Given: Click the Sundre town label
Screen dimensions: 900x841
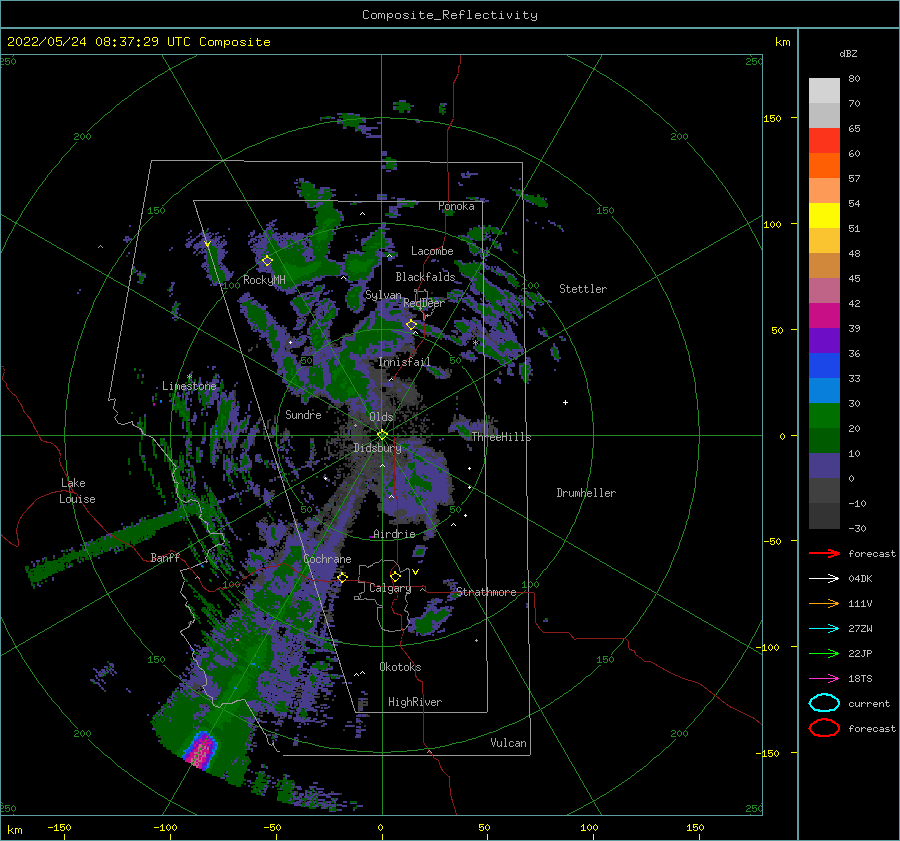Looking at the screenshot, I should [303, 414].
